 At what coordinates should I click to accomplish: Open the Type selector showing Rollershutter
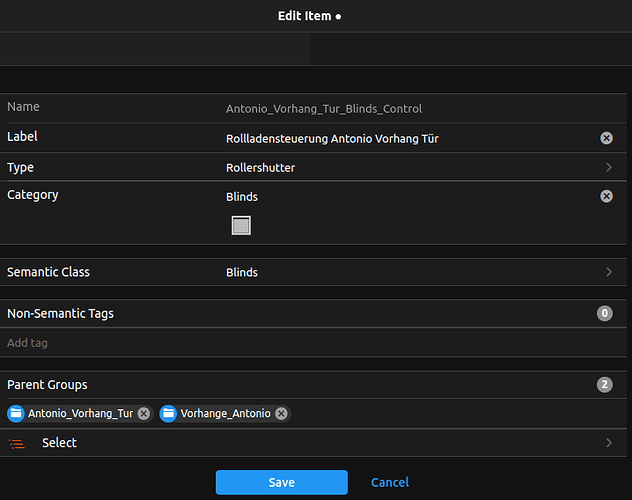pos(313,167)
